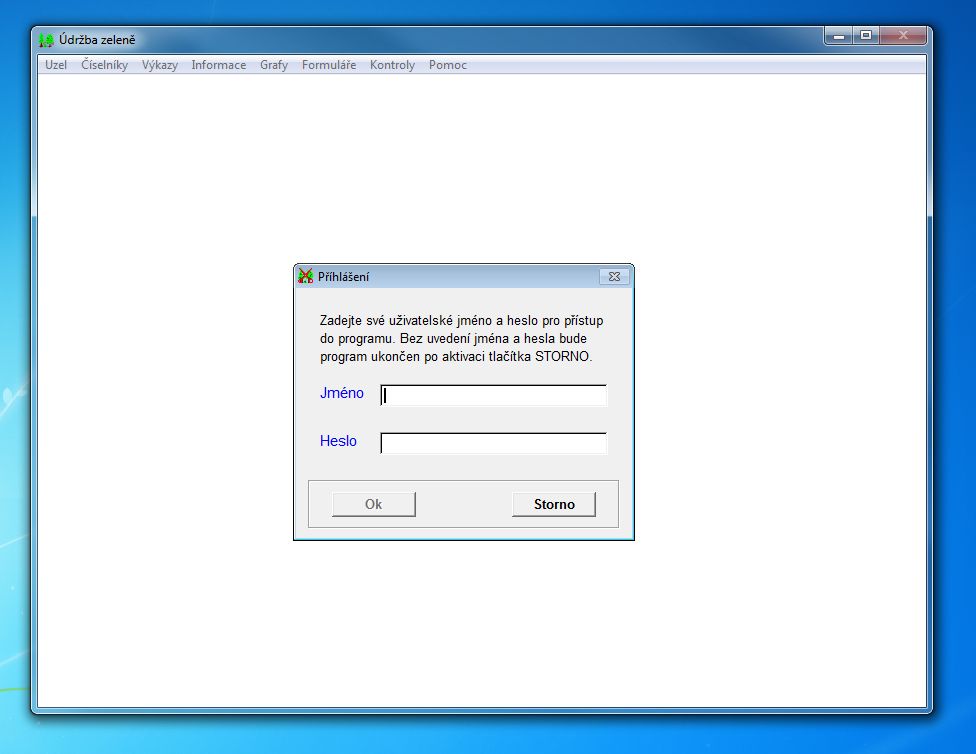Close the Údržba zeleně main window
976x754 pixels.
(x=903, y=35)
